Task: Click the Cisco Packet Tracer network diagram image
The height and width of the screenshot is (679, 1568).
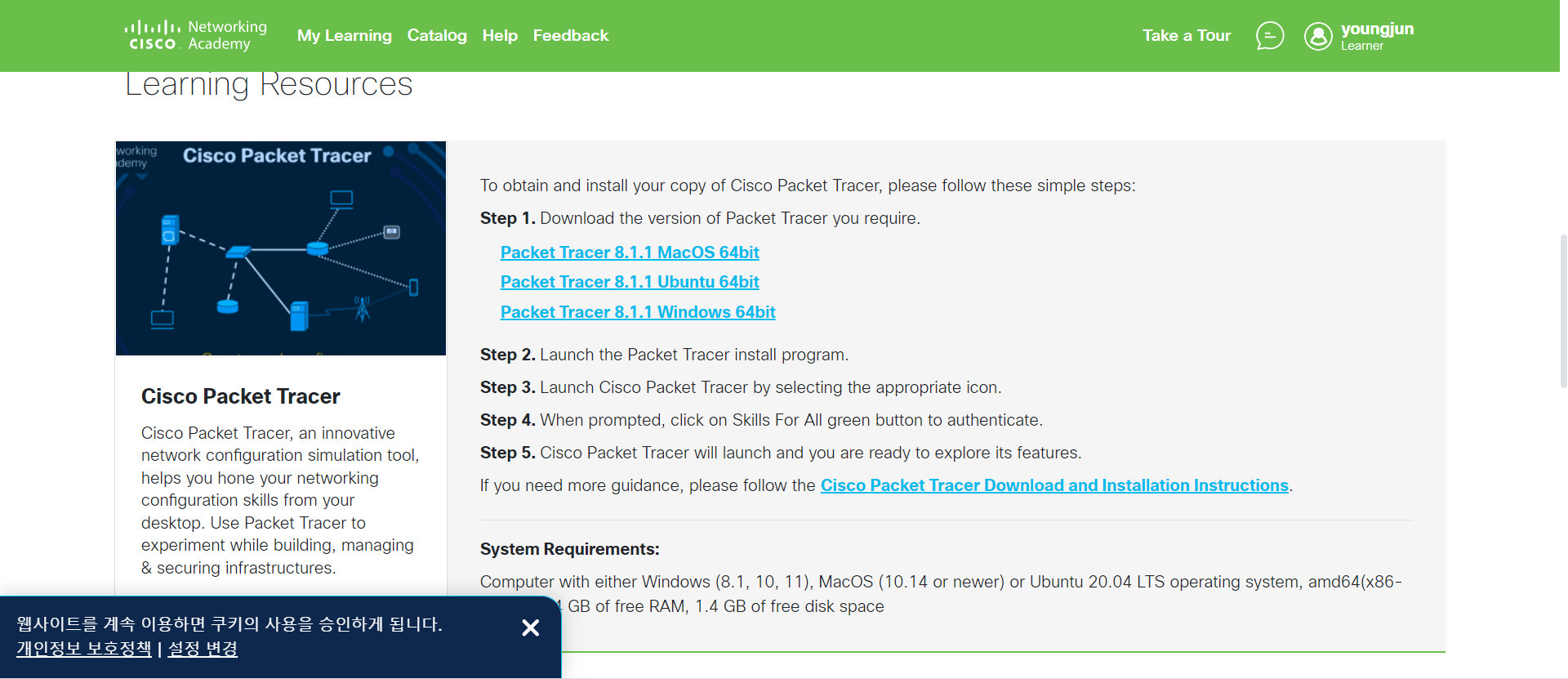Action: pyautogui.click(x=281, y=248)
